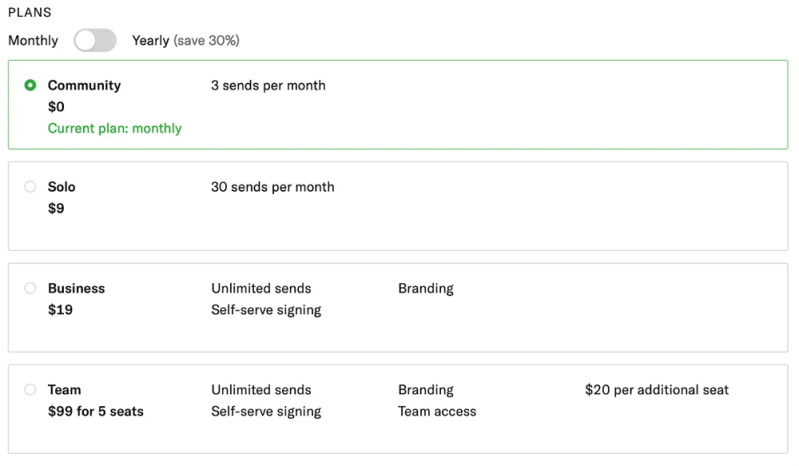Click "3 sends per month" in Community card
Viewport: 799px width, 466px height.
pos(268,85)
